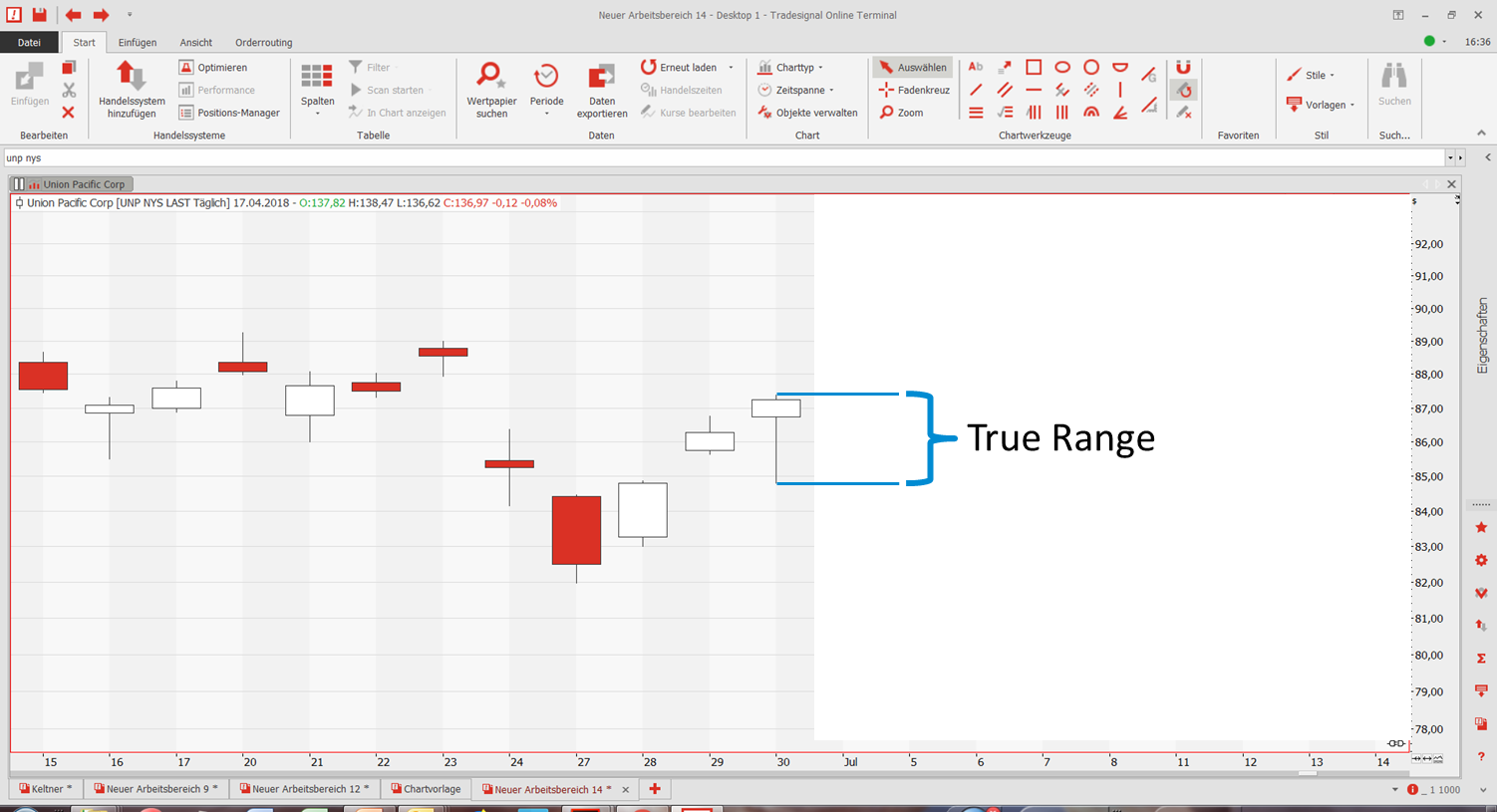Expand the Charttyp dropdown

click(792, 68)
